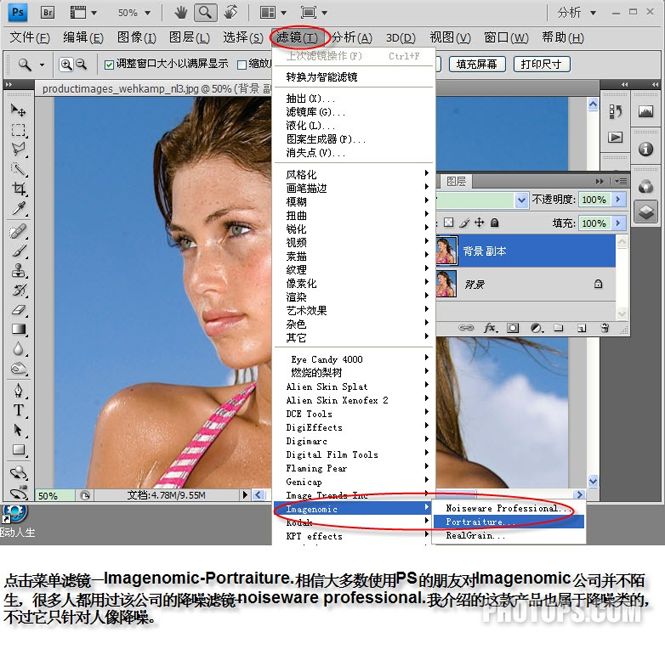Select the Hand tool in top bar

(x=181, y=13)
